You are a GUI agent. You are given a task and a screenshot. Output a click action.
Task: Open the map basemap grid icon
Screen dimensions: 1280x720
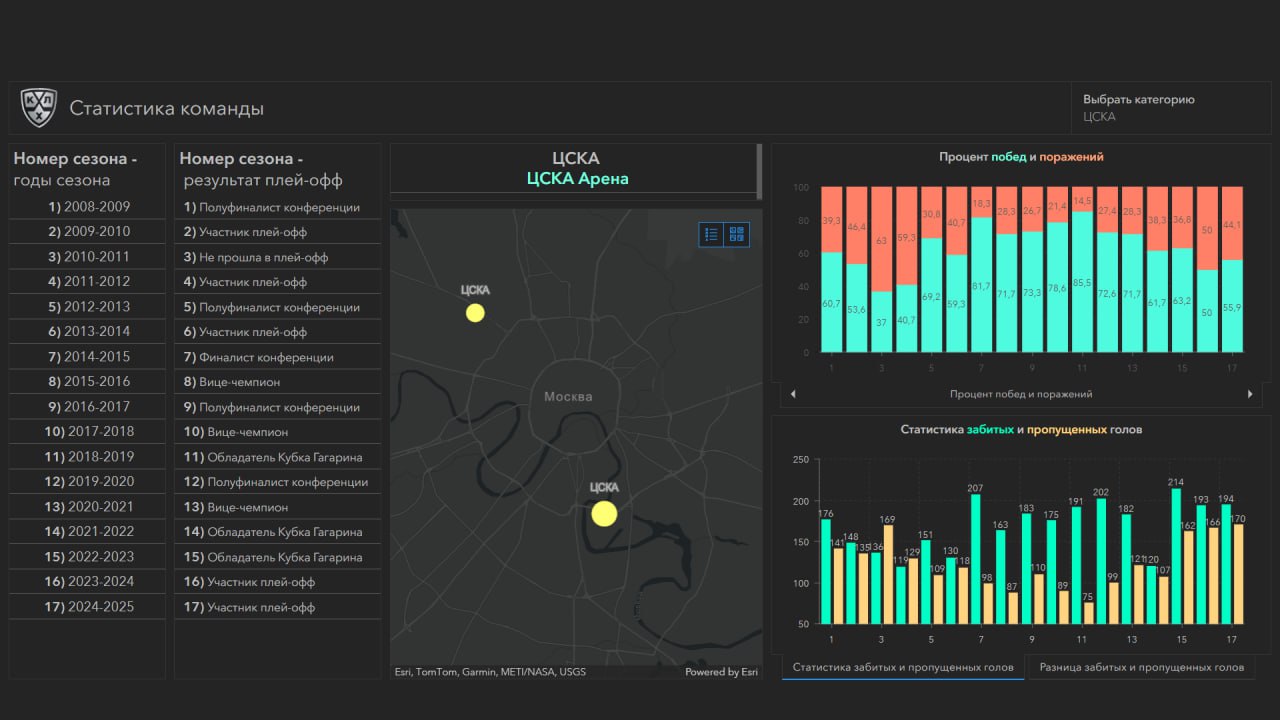[737, 234]
